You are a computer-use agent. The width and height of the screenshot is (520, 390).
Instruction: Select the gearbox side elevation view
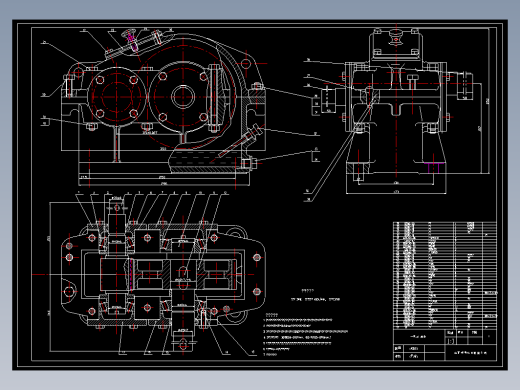(x=397, y=112)
